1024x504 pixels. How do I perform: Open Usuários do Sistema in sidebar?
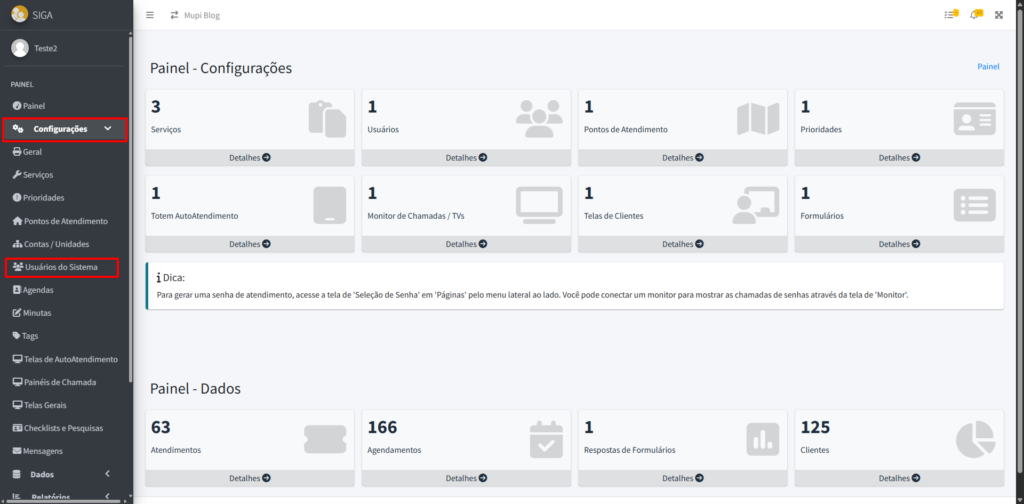[62, 267]
